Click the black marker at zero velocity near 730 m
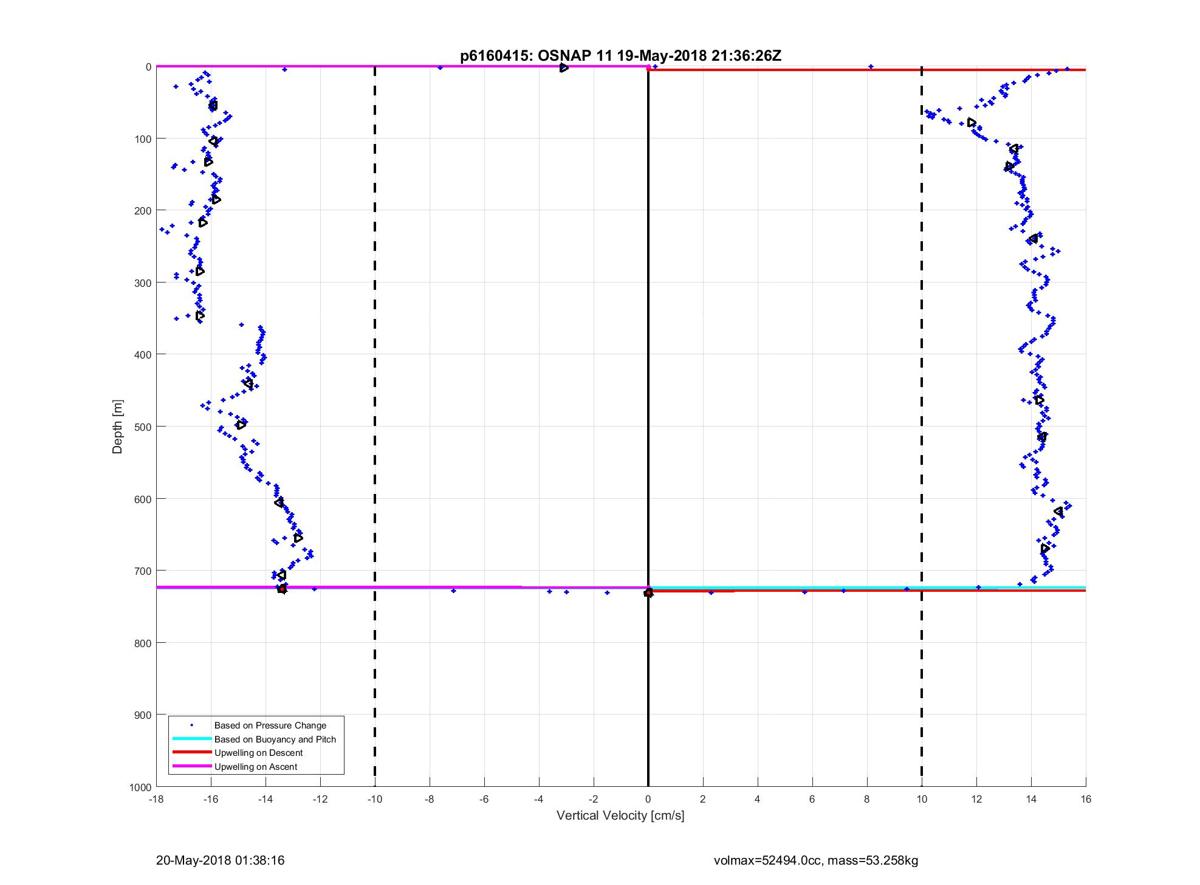 [x=648, y=593]
